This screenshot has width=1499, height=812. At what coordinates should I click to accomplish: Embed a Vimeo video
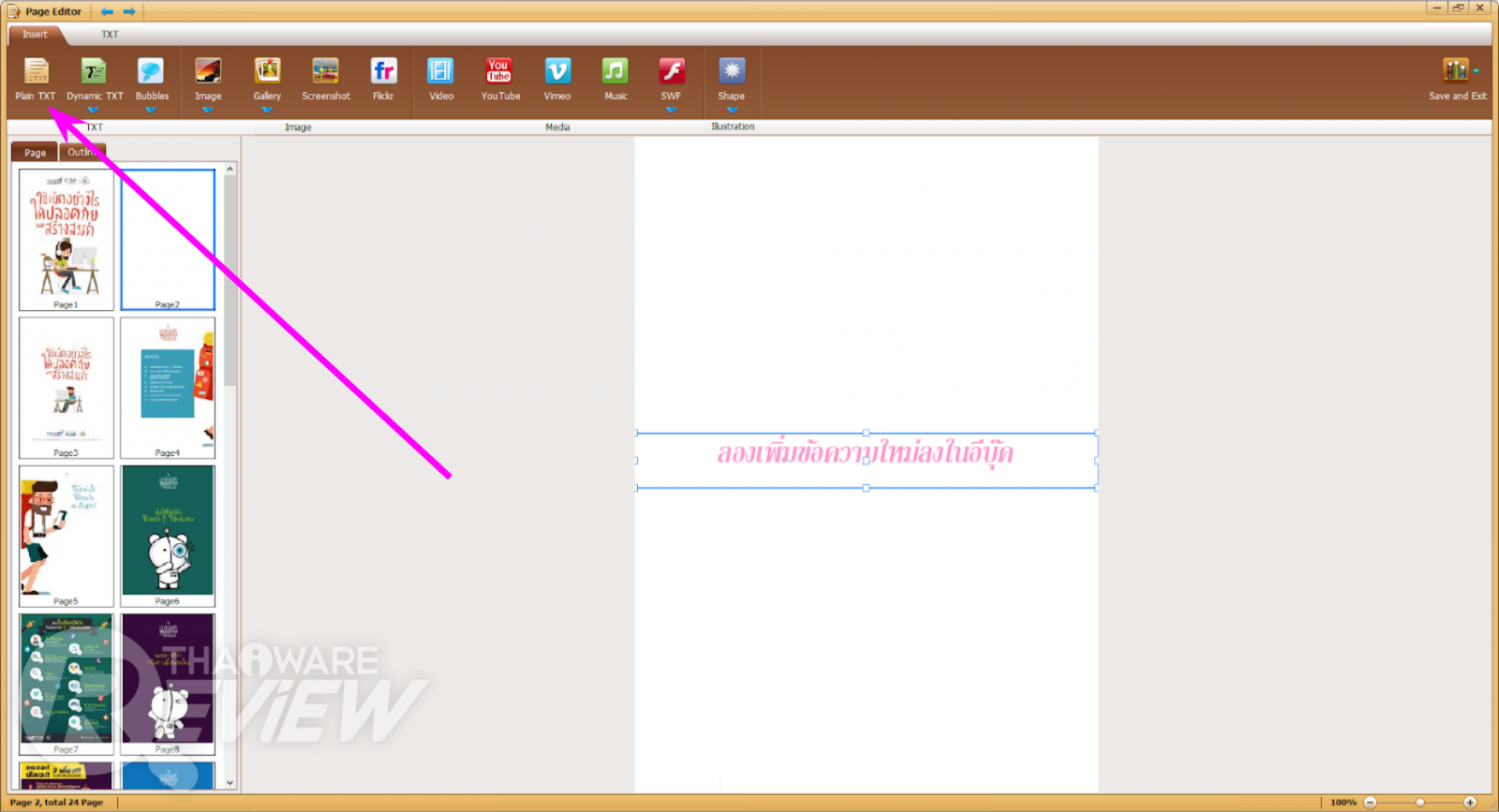tap(557, 79)
